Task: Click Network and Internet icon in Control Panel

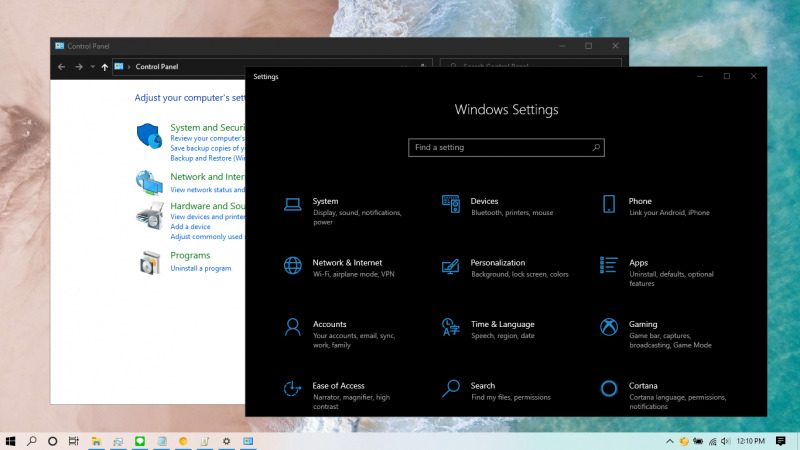Action: [149, 183]
